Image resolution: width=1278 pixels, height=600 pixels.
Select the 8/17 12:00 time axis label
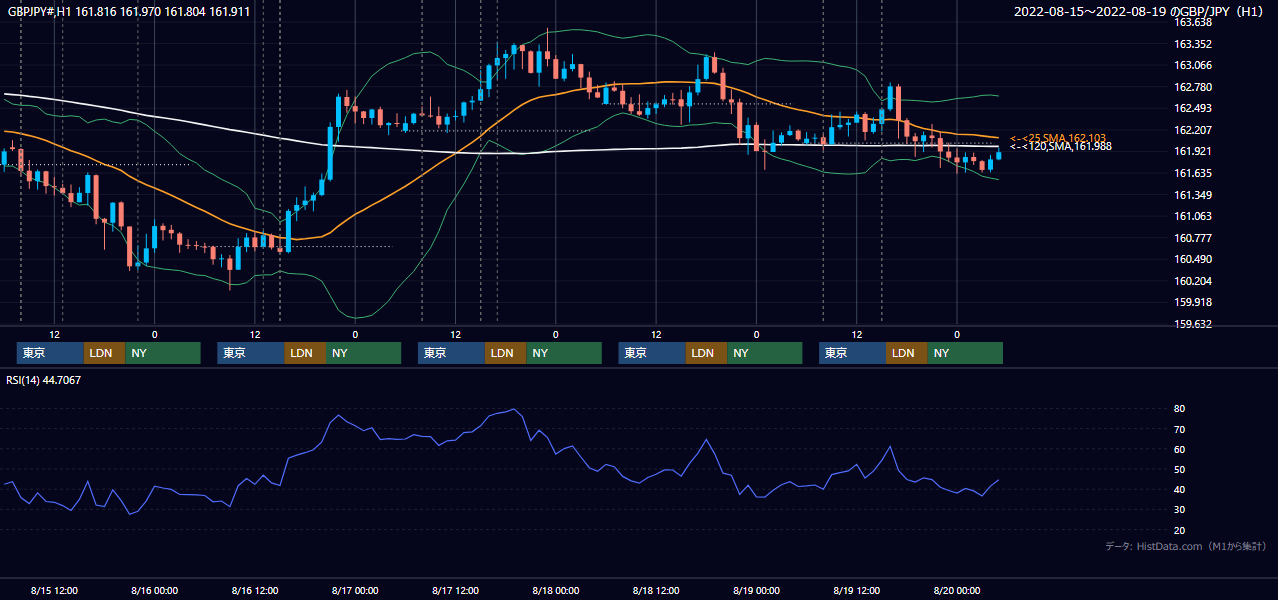coord(455,590)
